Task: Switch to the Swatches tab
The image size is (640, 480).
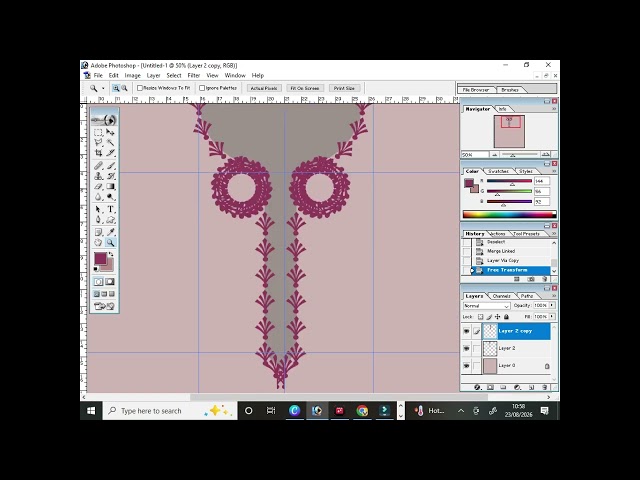Action: point(498,171)
